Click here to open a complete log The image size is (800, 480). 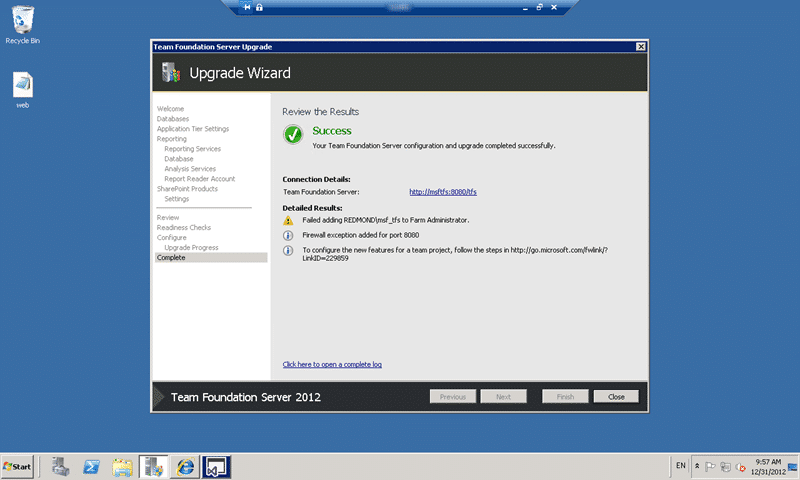coord(332,364)
